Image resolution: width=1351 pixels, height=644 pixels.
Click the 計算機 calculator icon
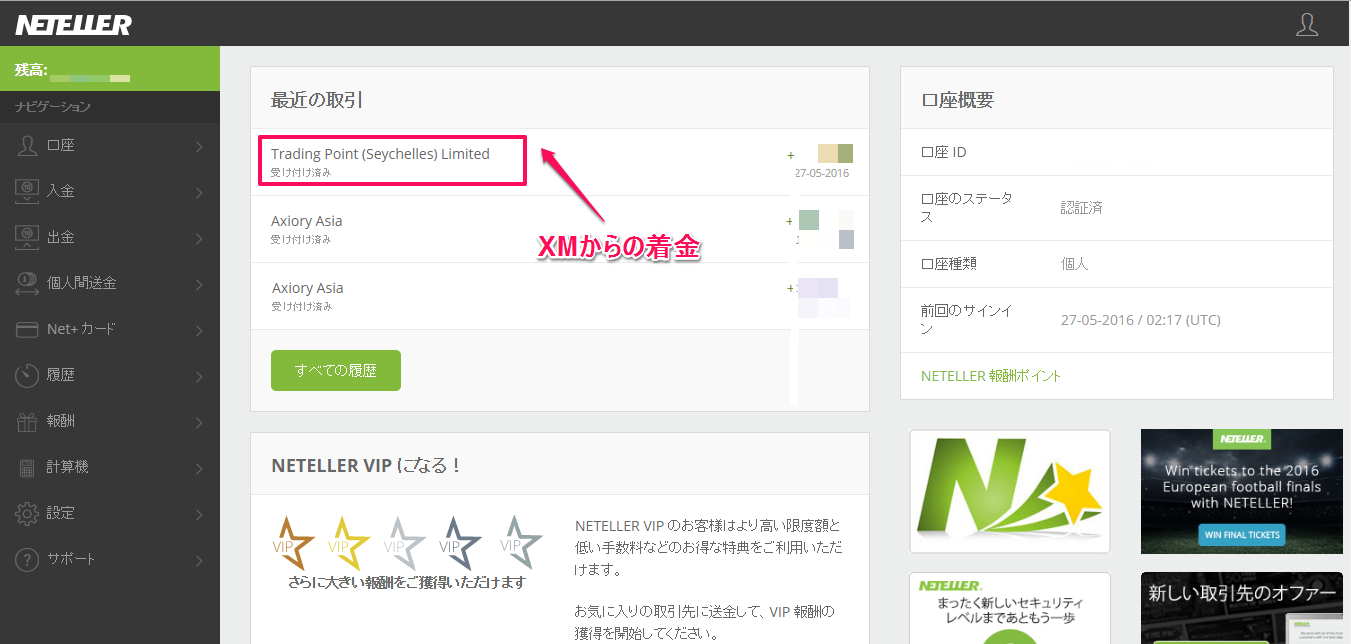click(x=27, y=467)
